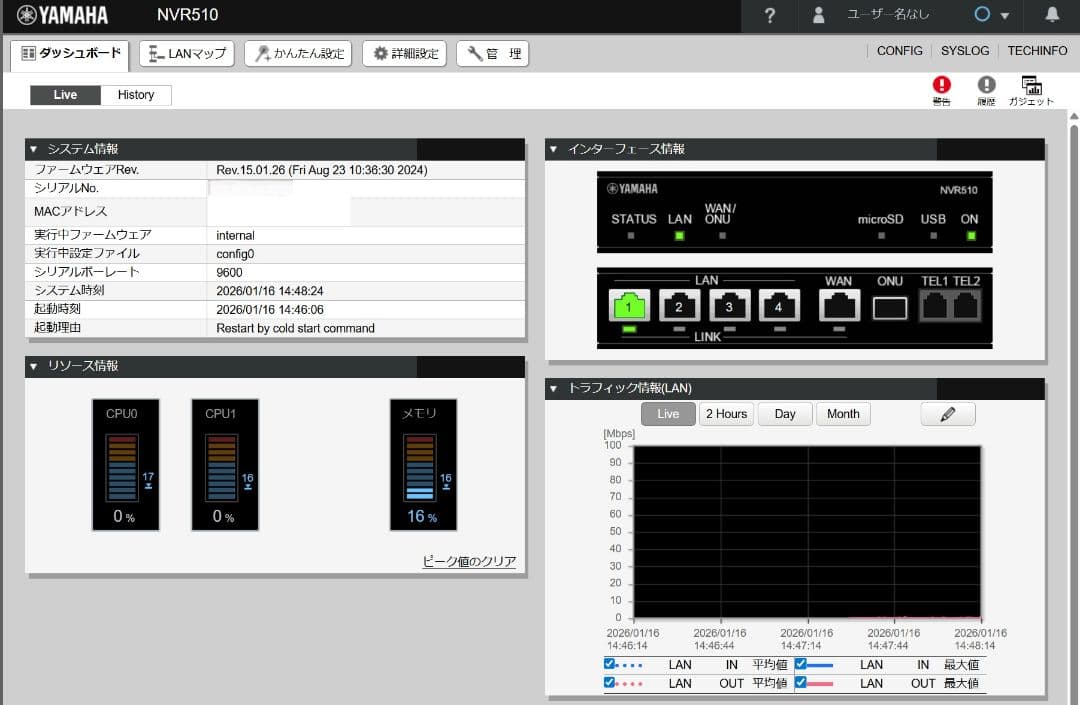The width and height of the screenshot is (1080, 705).
Task: Click the help question mark icon
Action: pos(769,15)
